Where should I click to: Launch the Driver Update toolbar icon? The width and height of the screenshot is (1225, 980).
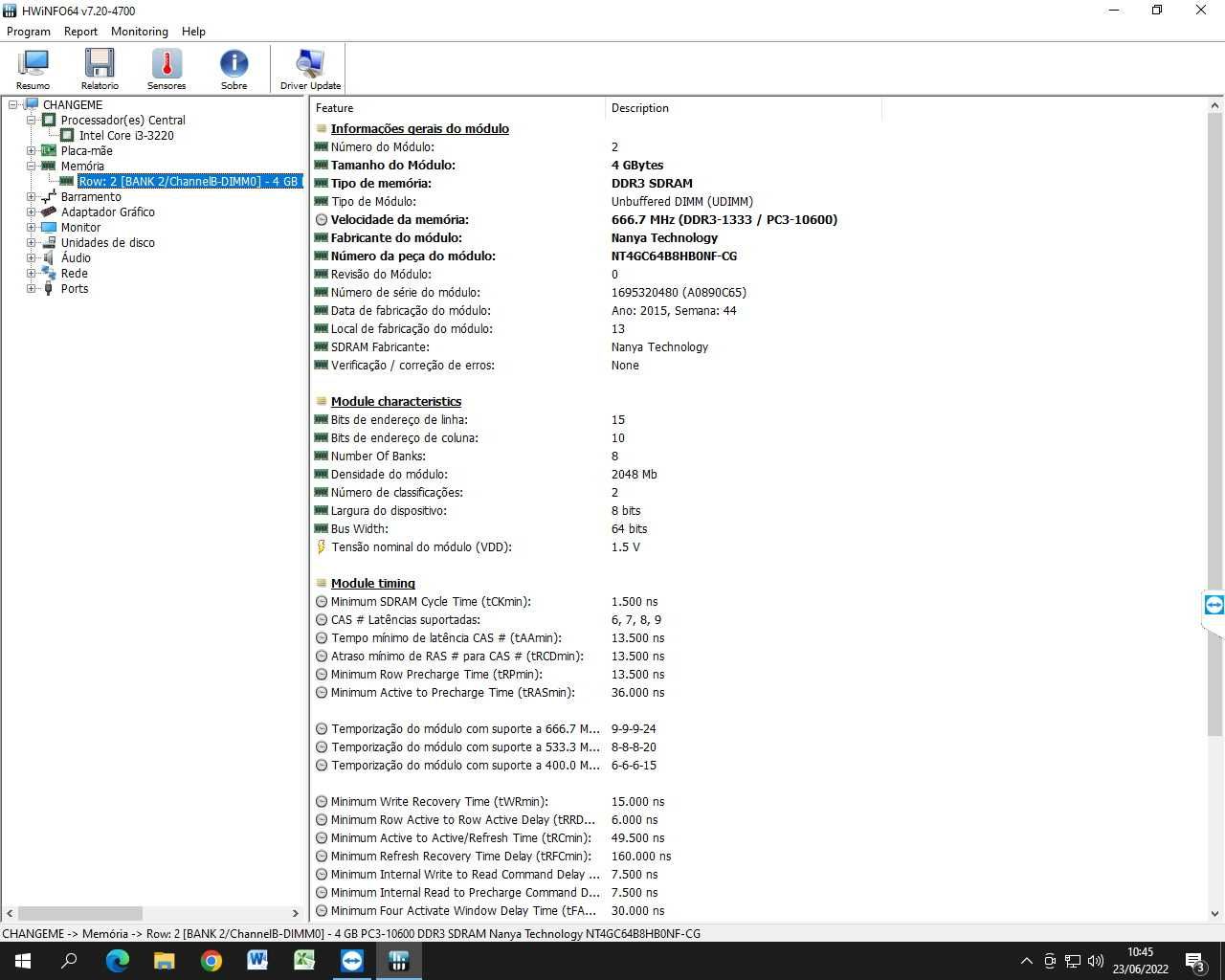(310, 69)
